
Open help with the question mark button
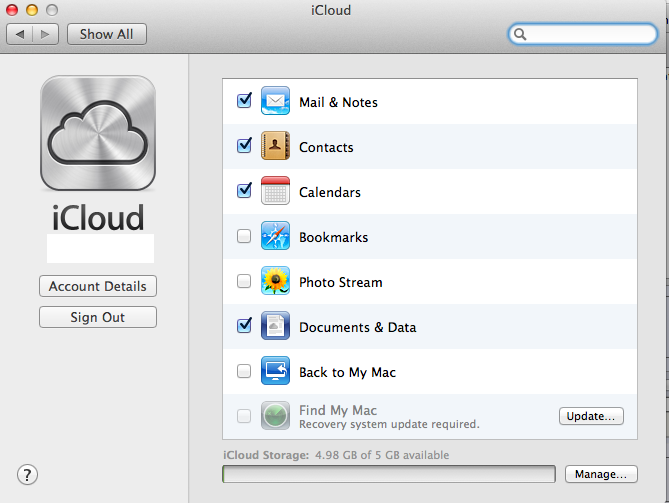coord(27,474)
